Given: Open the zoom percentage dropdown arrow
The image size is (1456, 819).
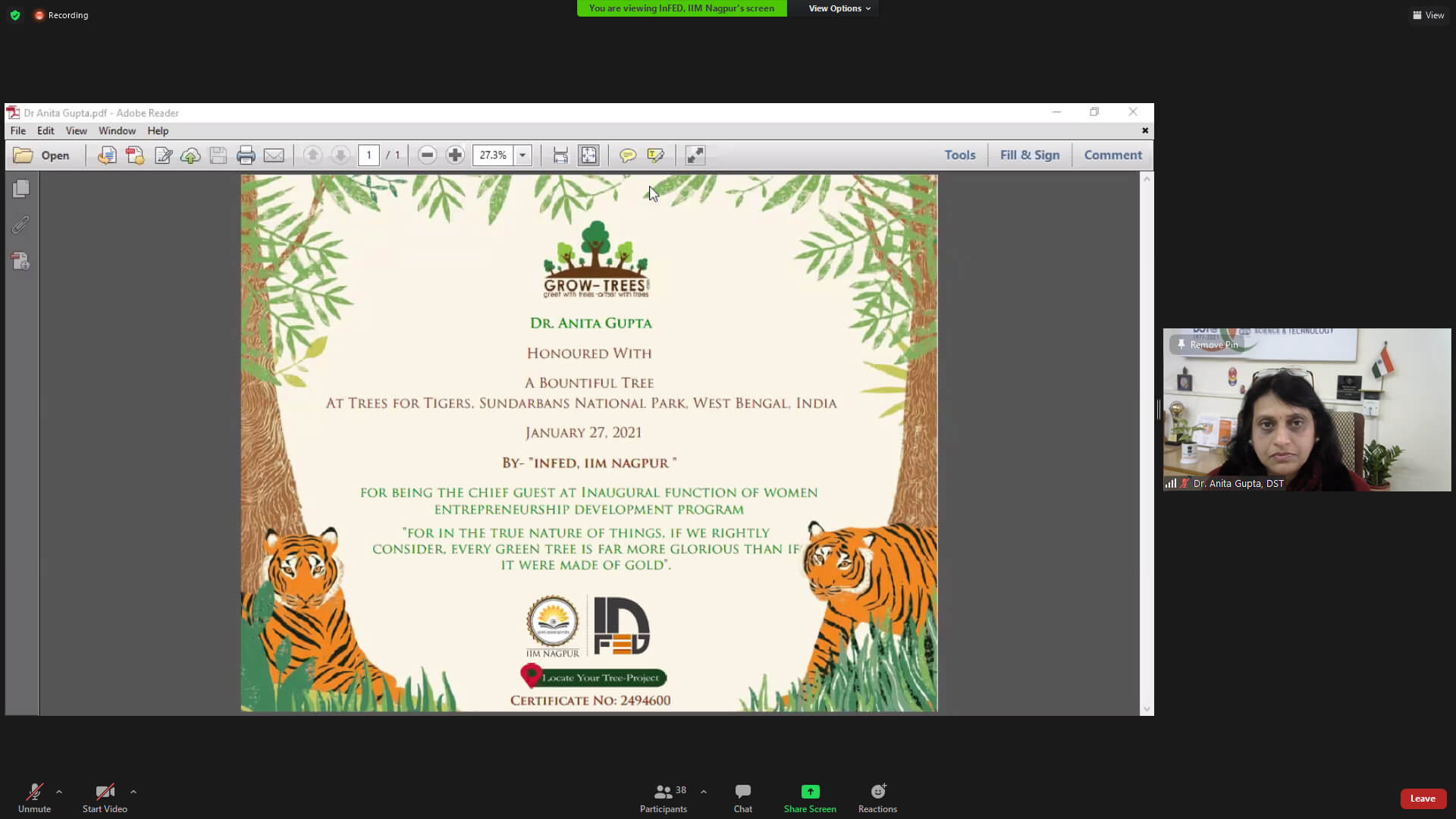Looking at the screenshot, I should [x=522, y=155].
